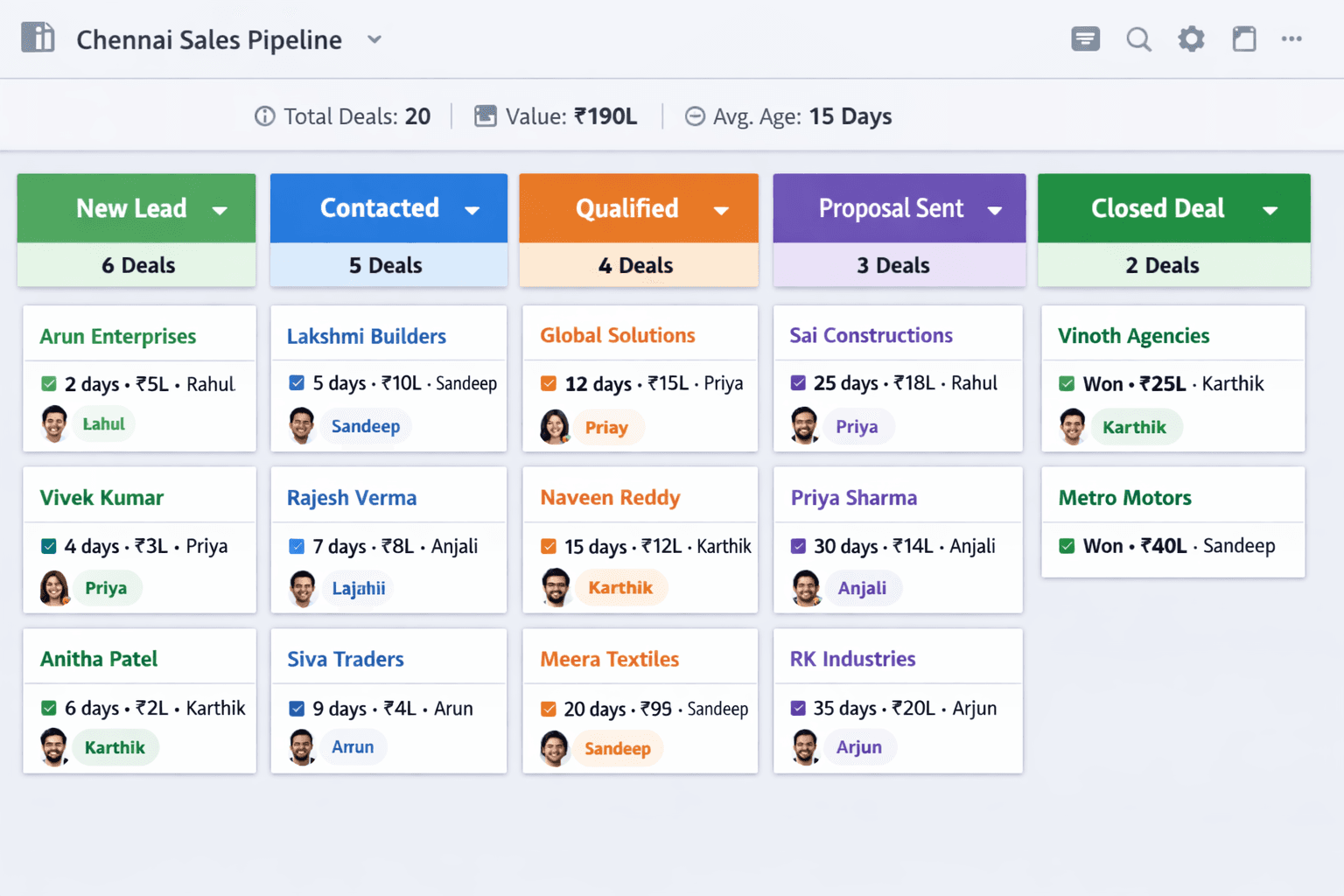Screen dimensions: 1344x896
Task: Click the info icon next to Total Deals
Action: 264,115
